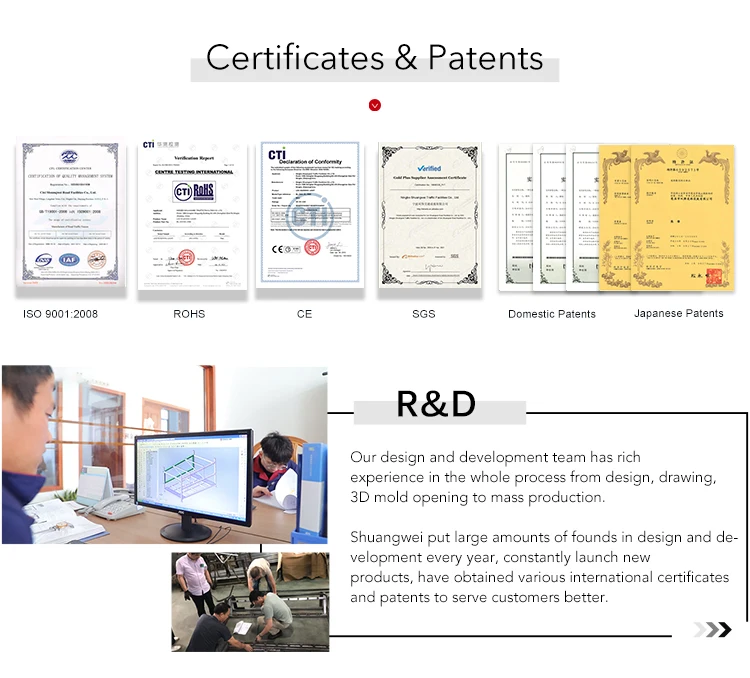Click the CTI RoHS logo on the report
Screen dimensions: 750x678
(194, 192)
